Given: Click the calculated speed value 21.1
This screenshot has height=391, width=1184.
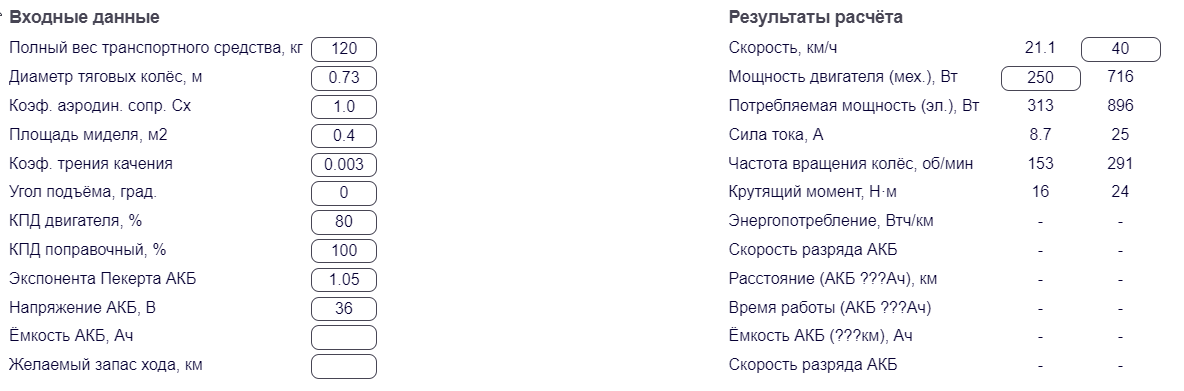Looking at the screenshot, I should point(1040,48).
